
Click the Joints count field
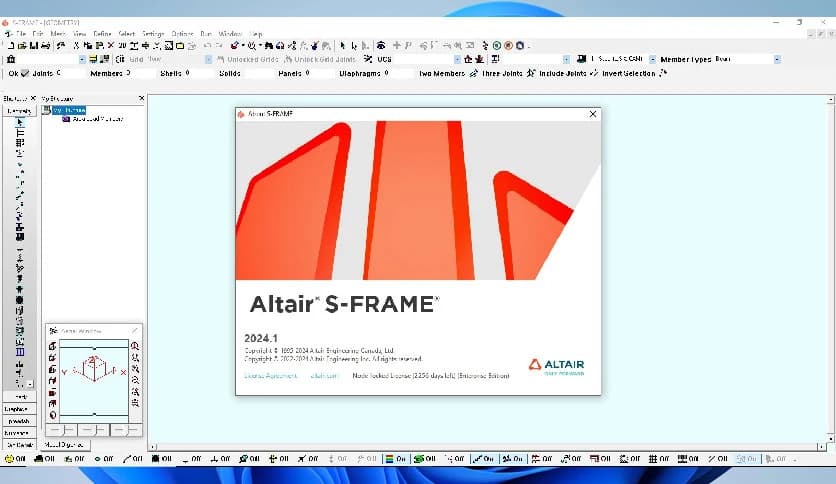(x=69, y=73)
